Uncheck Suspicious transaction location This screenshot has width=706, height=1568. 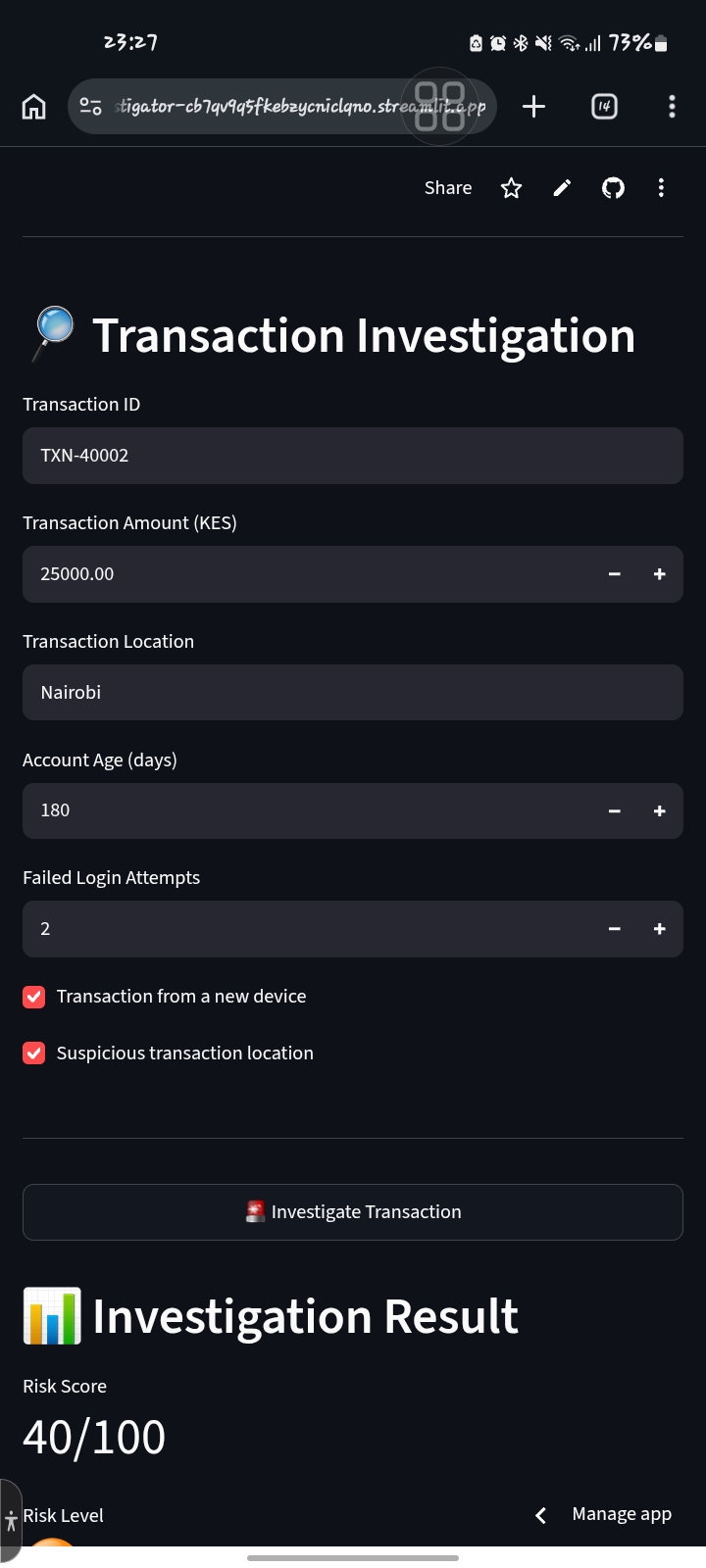click(34, 1053)
